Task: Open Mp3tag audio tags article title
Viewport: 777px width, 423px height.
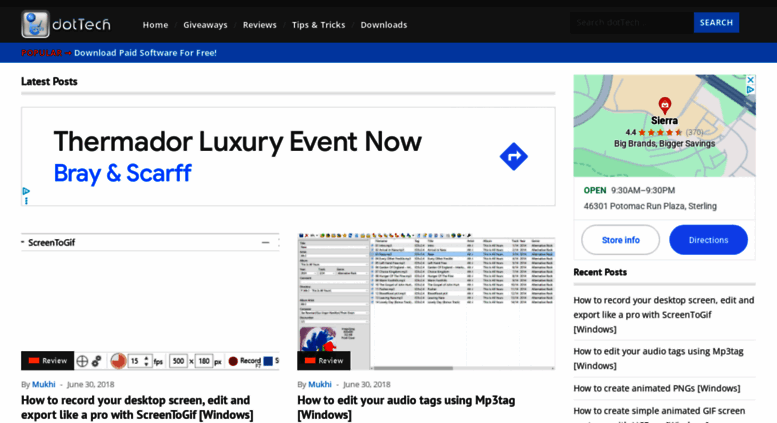Action: (x=406, y=407)
